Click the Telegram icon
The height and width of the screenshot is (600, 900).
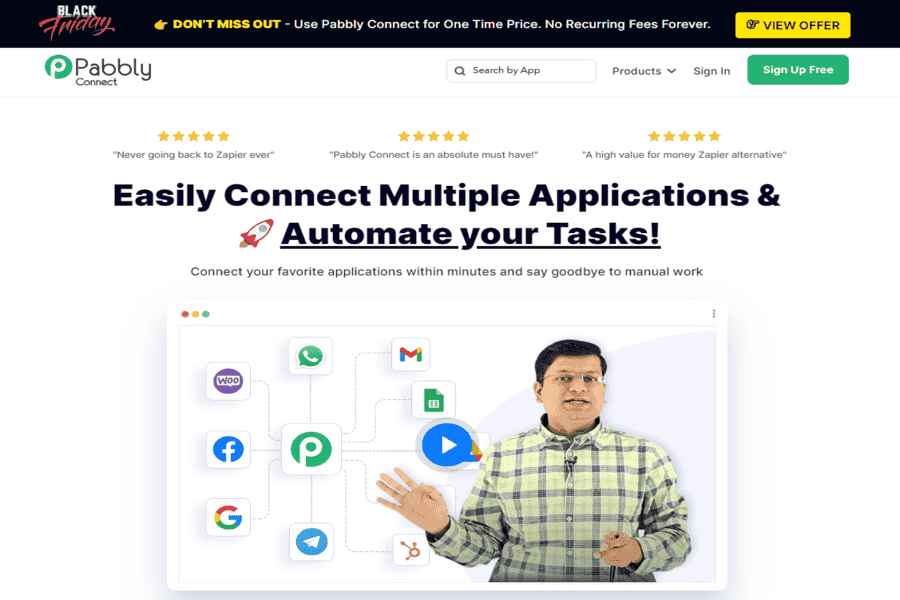tap(312, 541)
